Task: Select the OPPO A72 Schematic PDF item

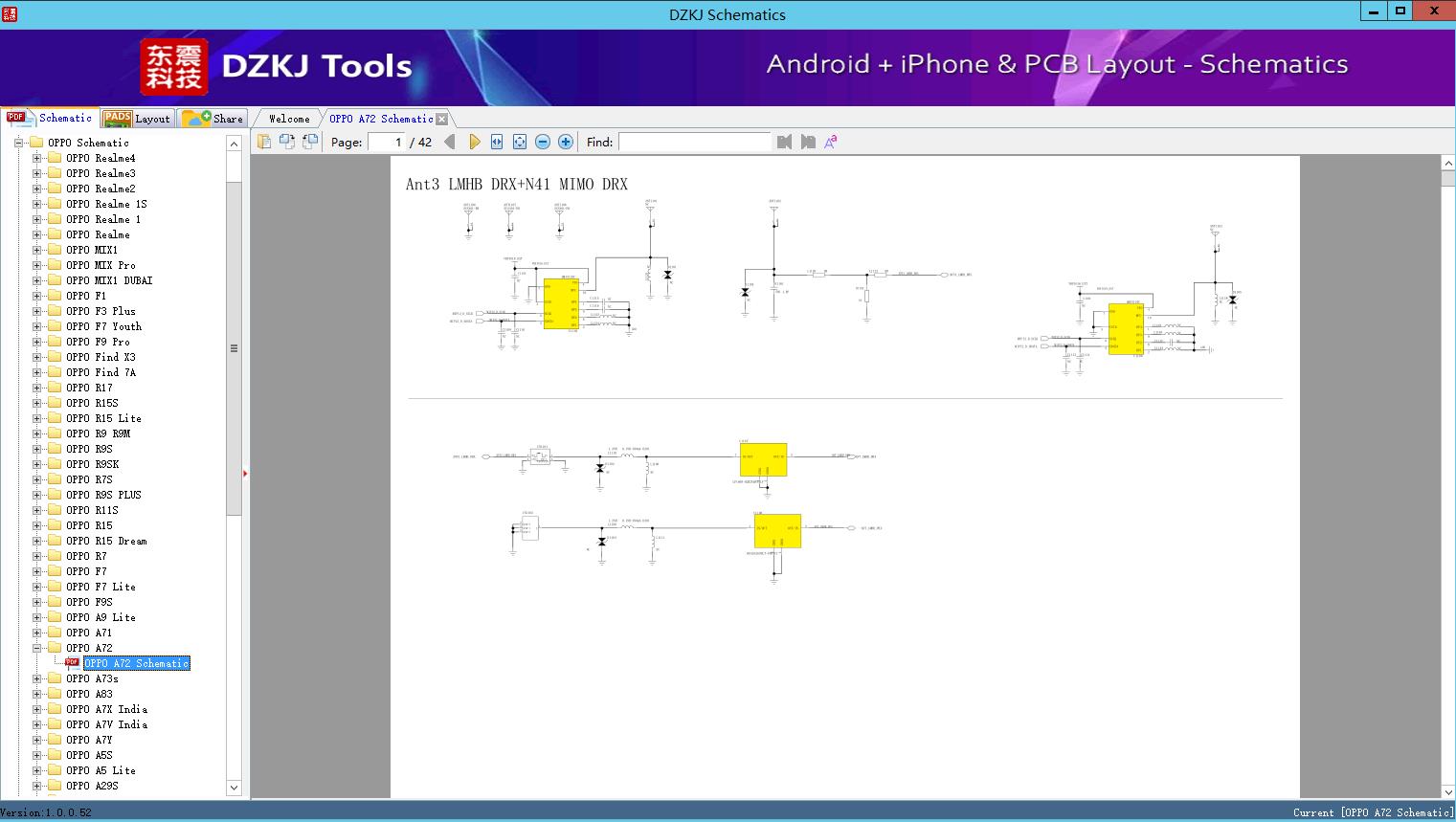Action: click(x=137, y=663)
